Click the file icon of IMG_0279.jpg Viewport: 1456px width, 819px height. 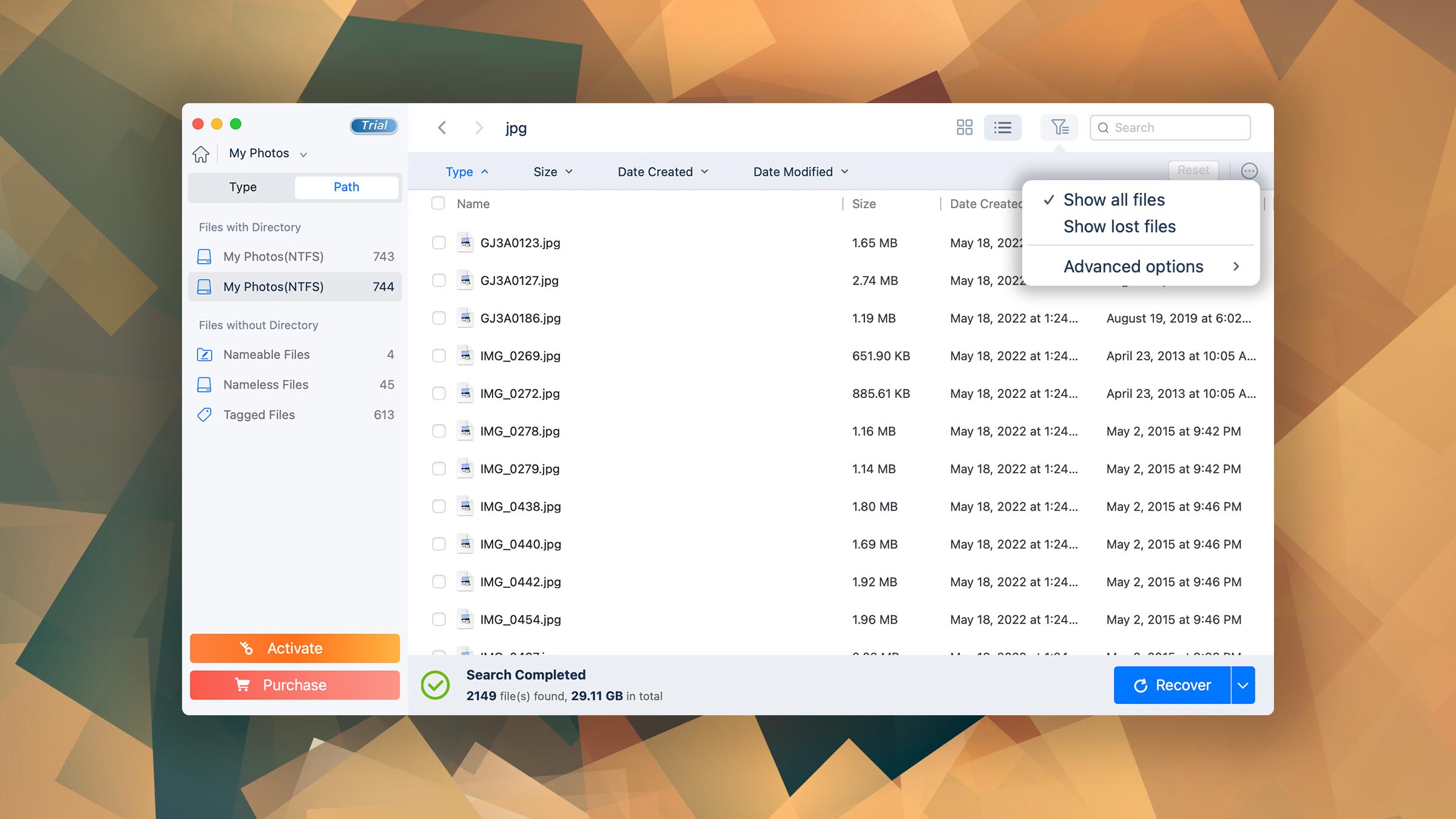(465, 468)
